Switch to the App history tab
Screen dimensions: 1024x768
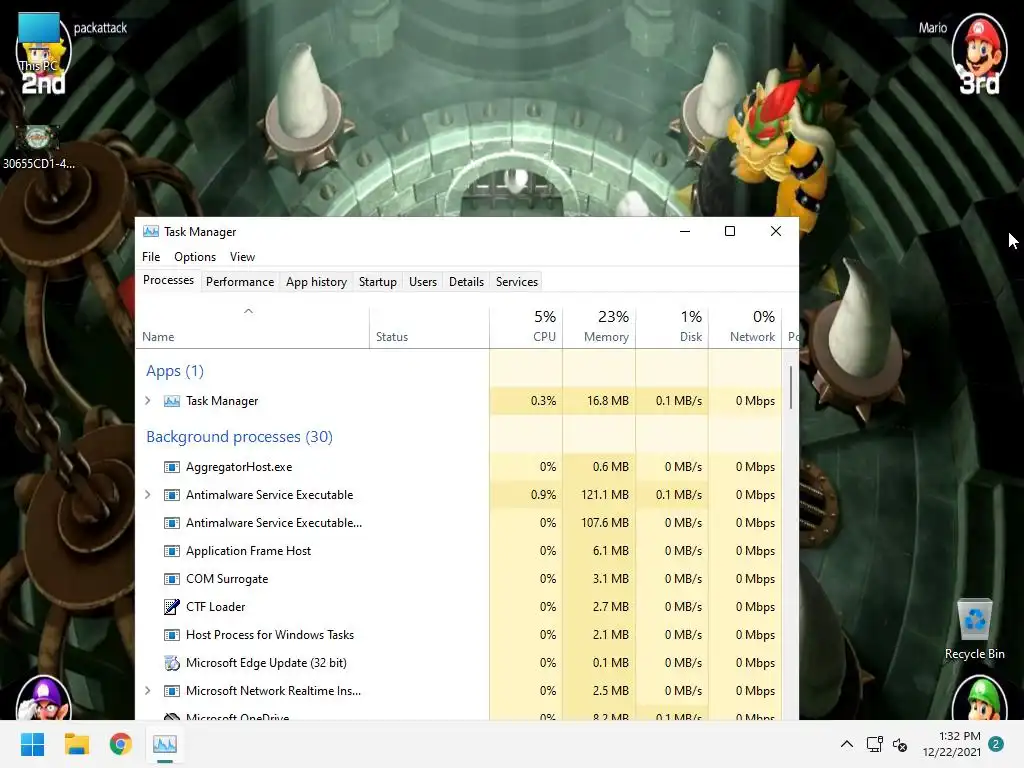coord(316,281)
